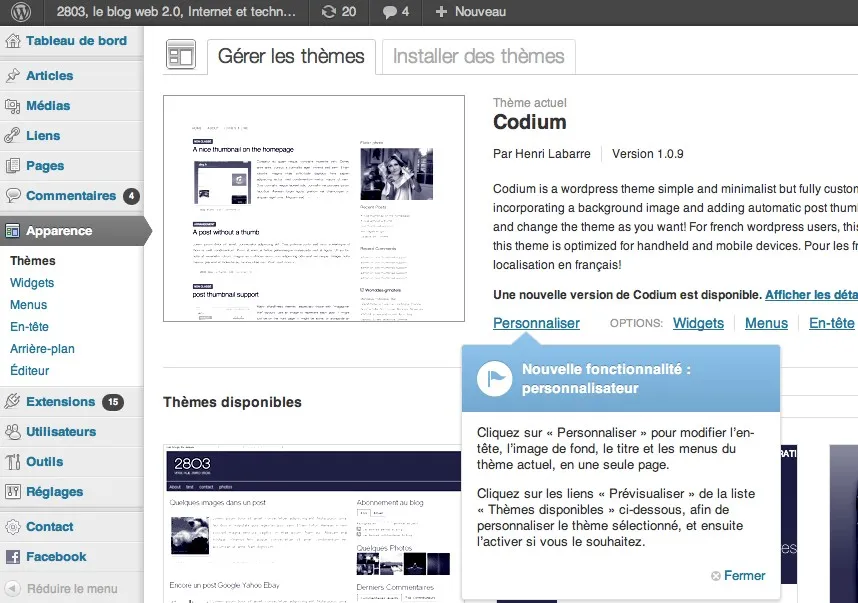Screen dimensions: 858x603
Task: Click the themes page header icon
Action: [x=181, y=55]
